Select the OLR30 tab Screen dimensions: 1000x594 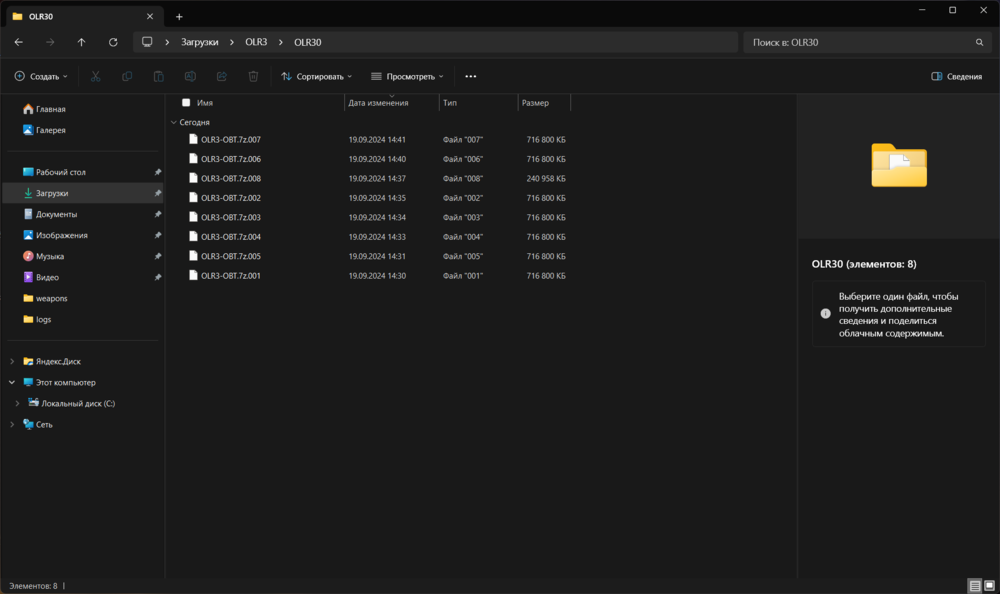click(x=80, y=16)
